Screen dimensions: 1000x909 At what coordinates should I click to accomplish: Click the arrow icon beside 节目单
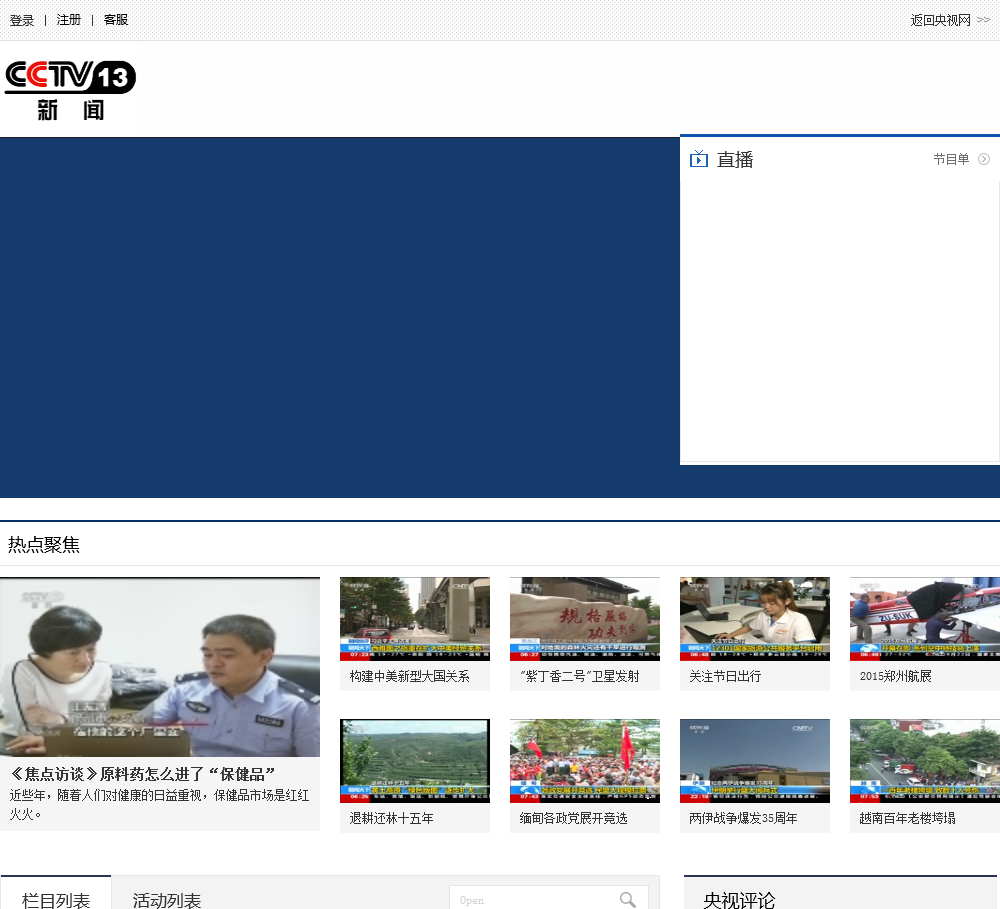point(983,159)
